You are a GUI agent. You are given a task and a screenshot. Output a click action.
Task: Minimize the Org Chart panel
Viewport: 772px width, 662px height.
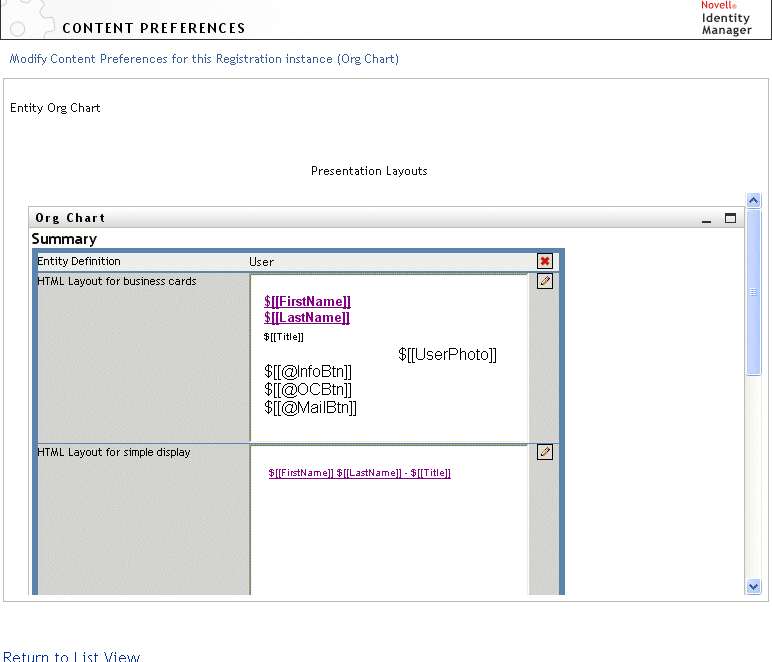point(707,220)
